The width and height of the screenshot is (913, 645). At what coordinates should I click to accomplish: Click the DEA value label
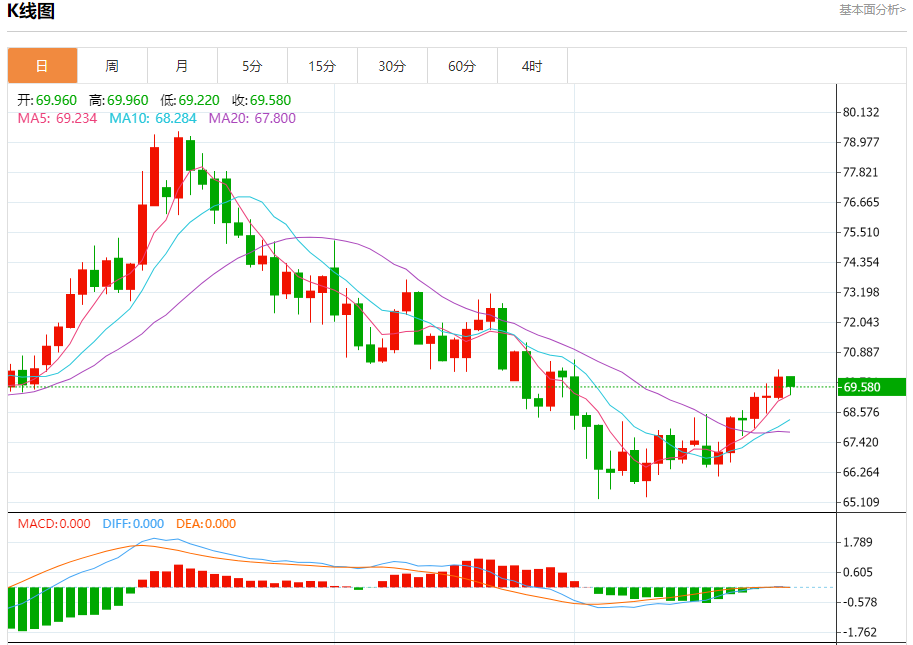pos(206,523)
